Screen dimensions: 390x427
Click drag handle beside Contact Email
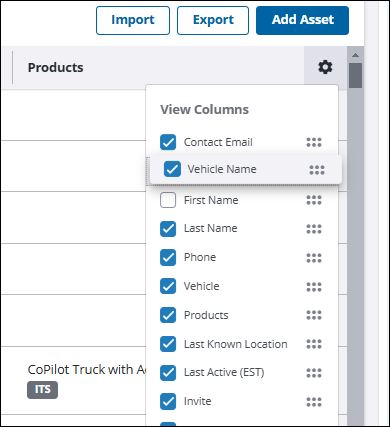click(x=314, y=142)
